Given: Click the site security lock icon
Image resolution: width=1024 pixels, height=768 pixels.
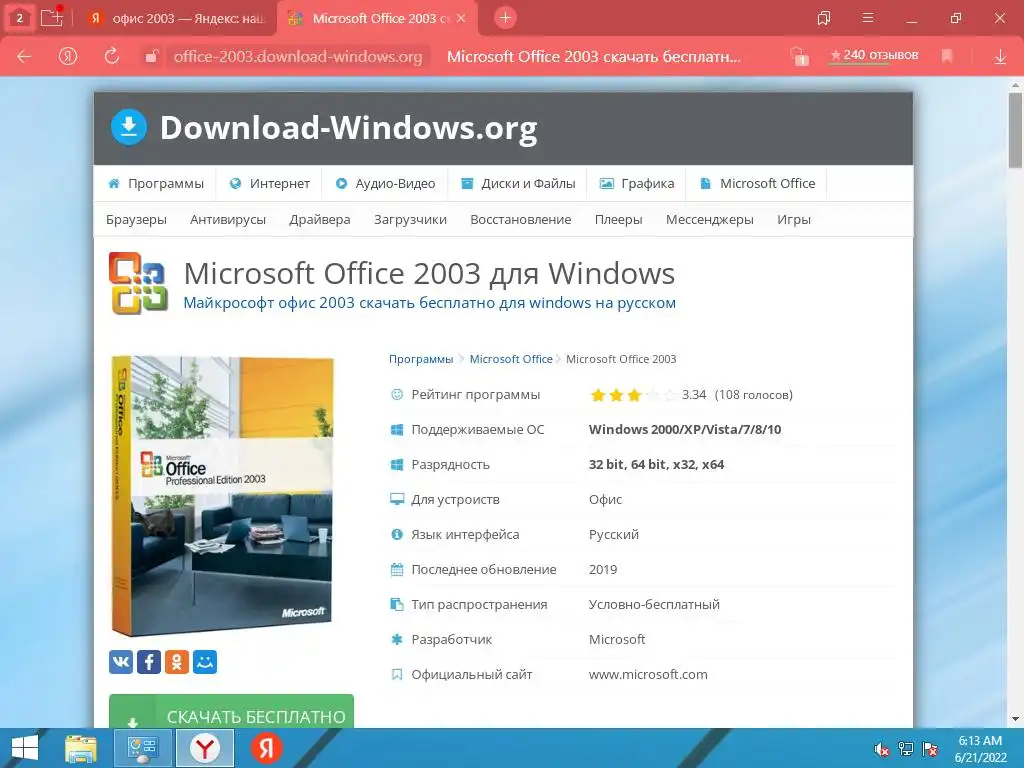Looking at the screenshot, I should pyautogui.click(x=152, y=56).
